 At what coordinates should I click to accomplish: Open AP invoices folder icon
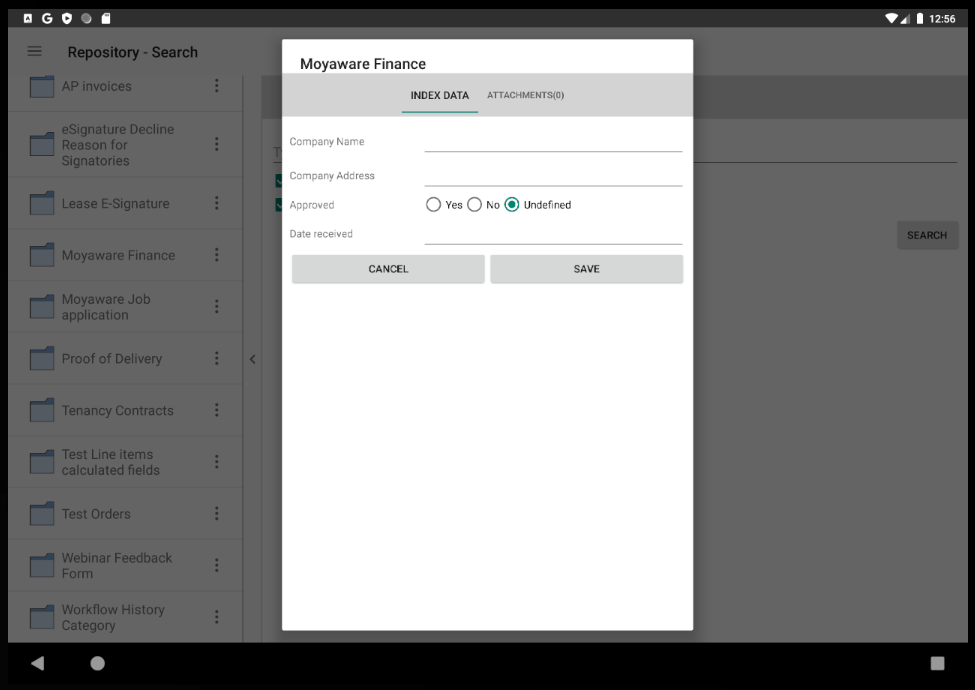42,86
